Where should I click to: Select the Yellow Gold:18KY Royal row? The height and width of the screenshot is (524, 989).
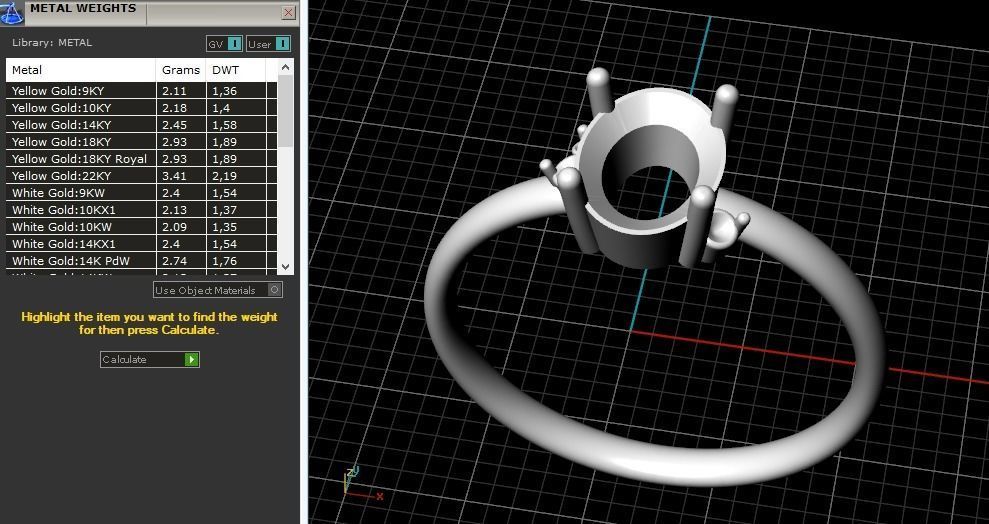click(x=141, y=159)
